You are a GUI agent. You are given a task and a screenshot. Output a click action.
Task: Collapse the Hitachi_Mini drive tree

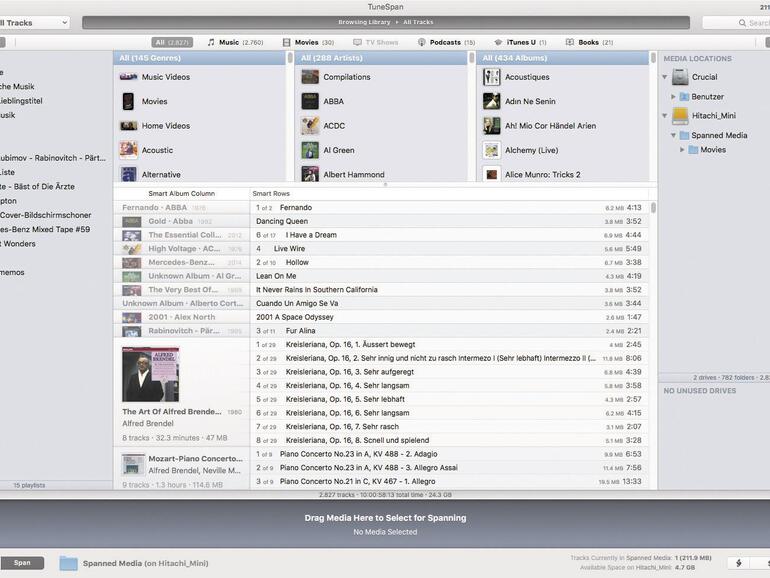coord(664,116)
